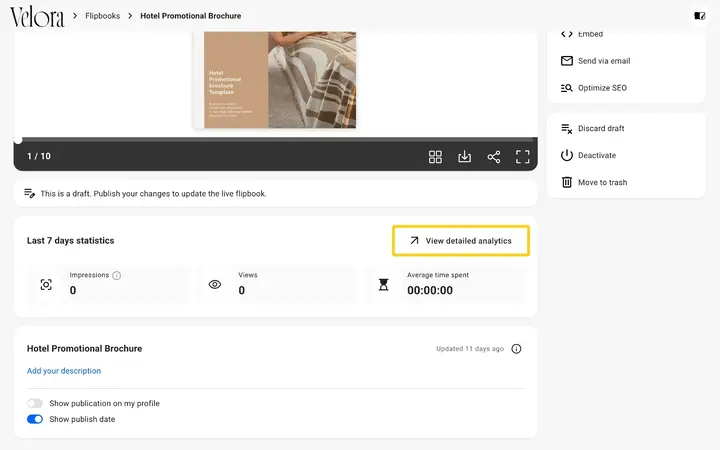Image resolution: width=720 pixels, height=450 pixels.
Task: Click the Impressions info icon
Action: pos(117,276)
